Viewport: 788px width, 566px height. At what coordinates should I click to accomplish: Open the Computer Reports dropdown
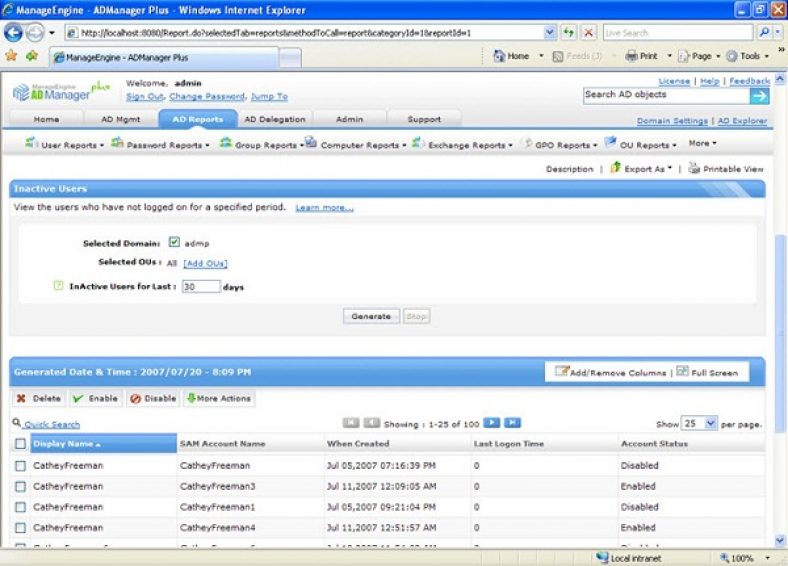click(356, 145)
